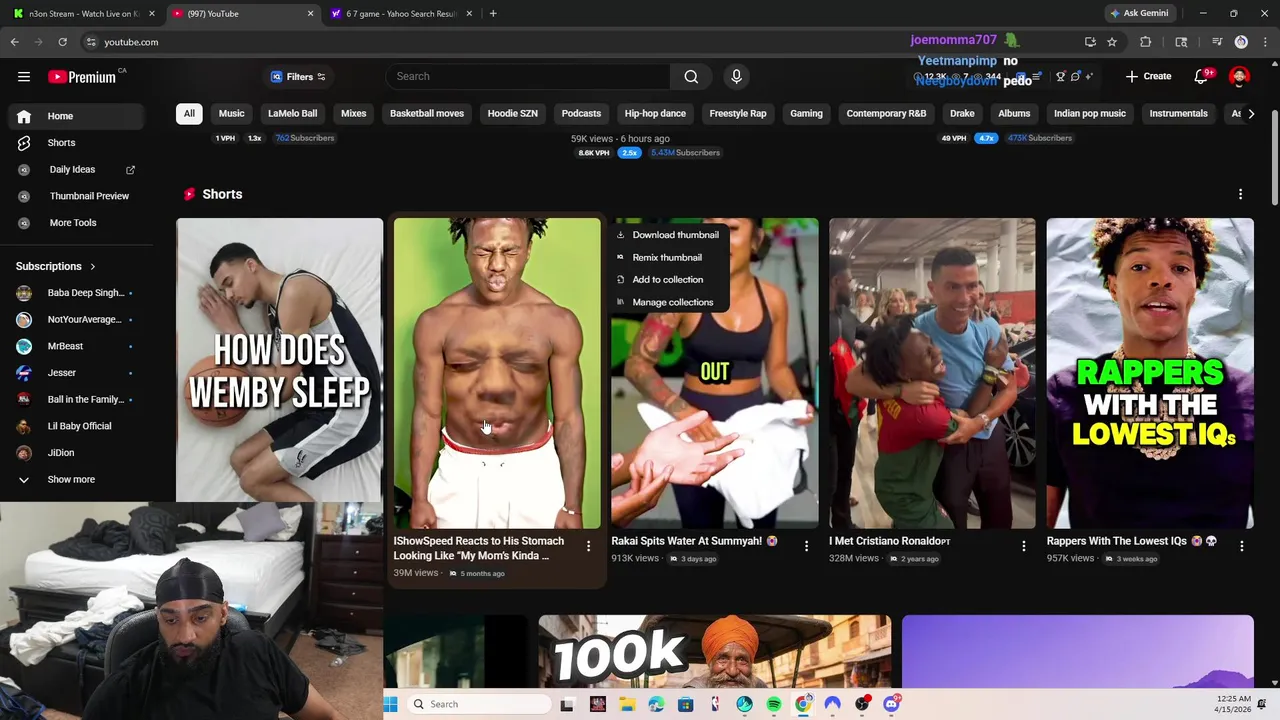
Task: Open MrBeast subscription
Action: [78, 346]
